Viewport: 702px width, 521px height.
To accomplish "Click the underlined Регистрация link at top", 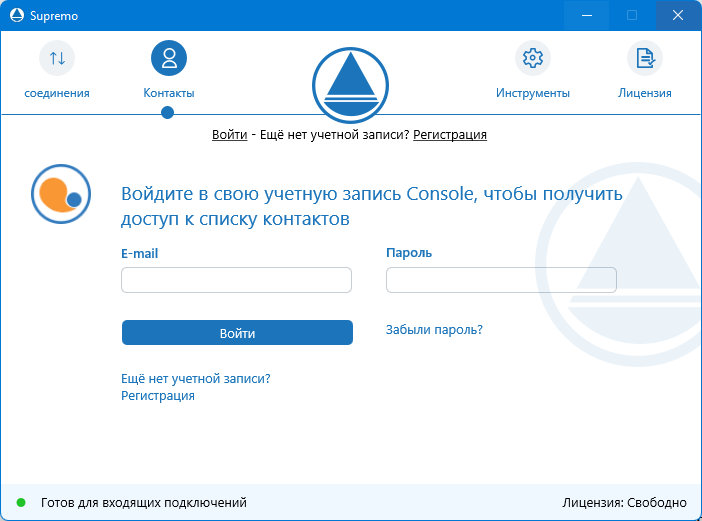I will click(x=450, y=135).
